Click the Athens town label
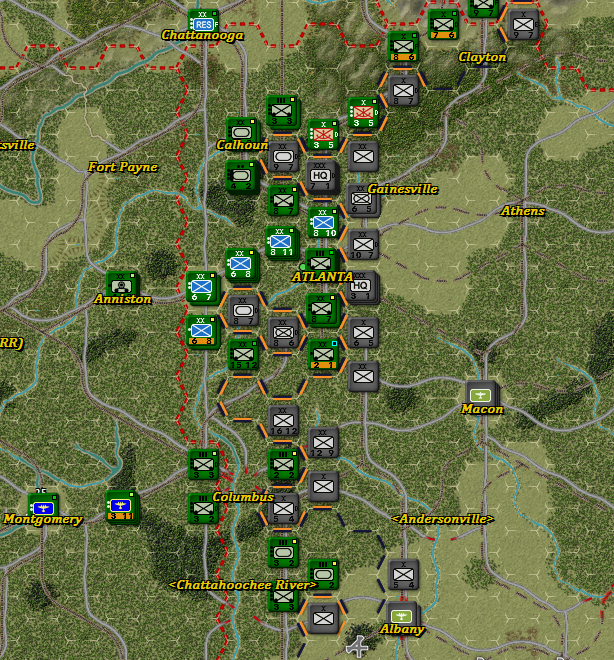 523,211
